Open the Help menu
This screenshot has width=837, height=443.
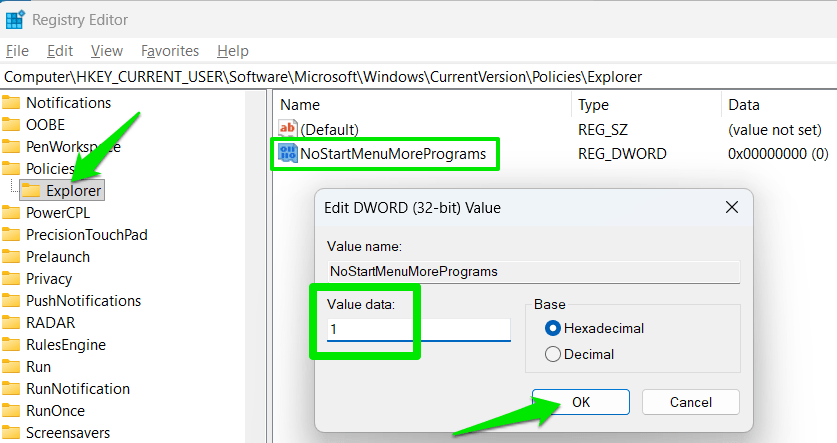click(233, 51)
